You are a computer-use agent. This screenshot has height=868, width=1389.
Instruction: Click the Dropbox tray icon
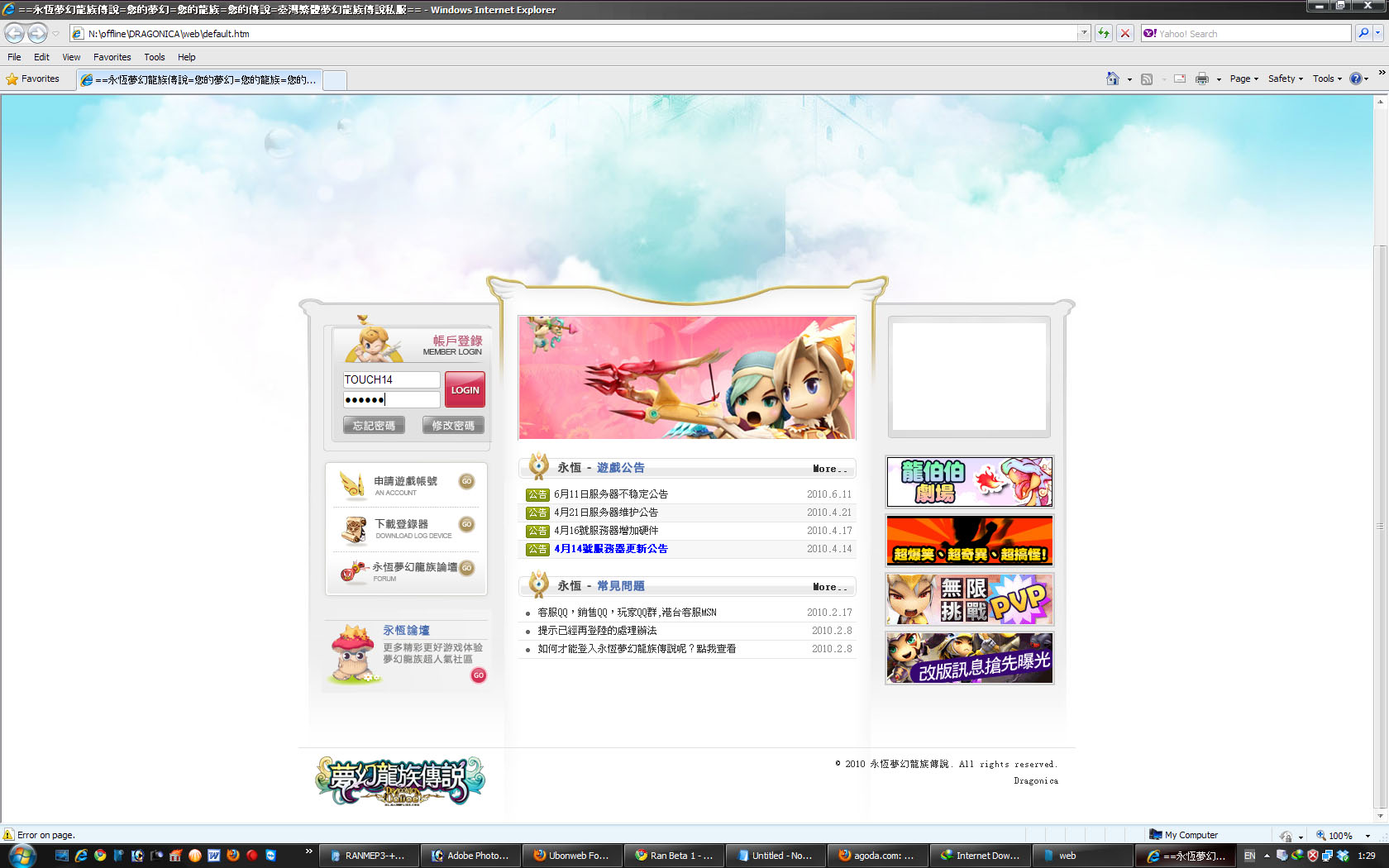pos(1343,856)
